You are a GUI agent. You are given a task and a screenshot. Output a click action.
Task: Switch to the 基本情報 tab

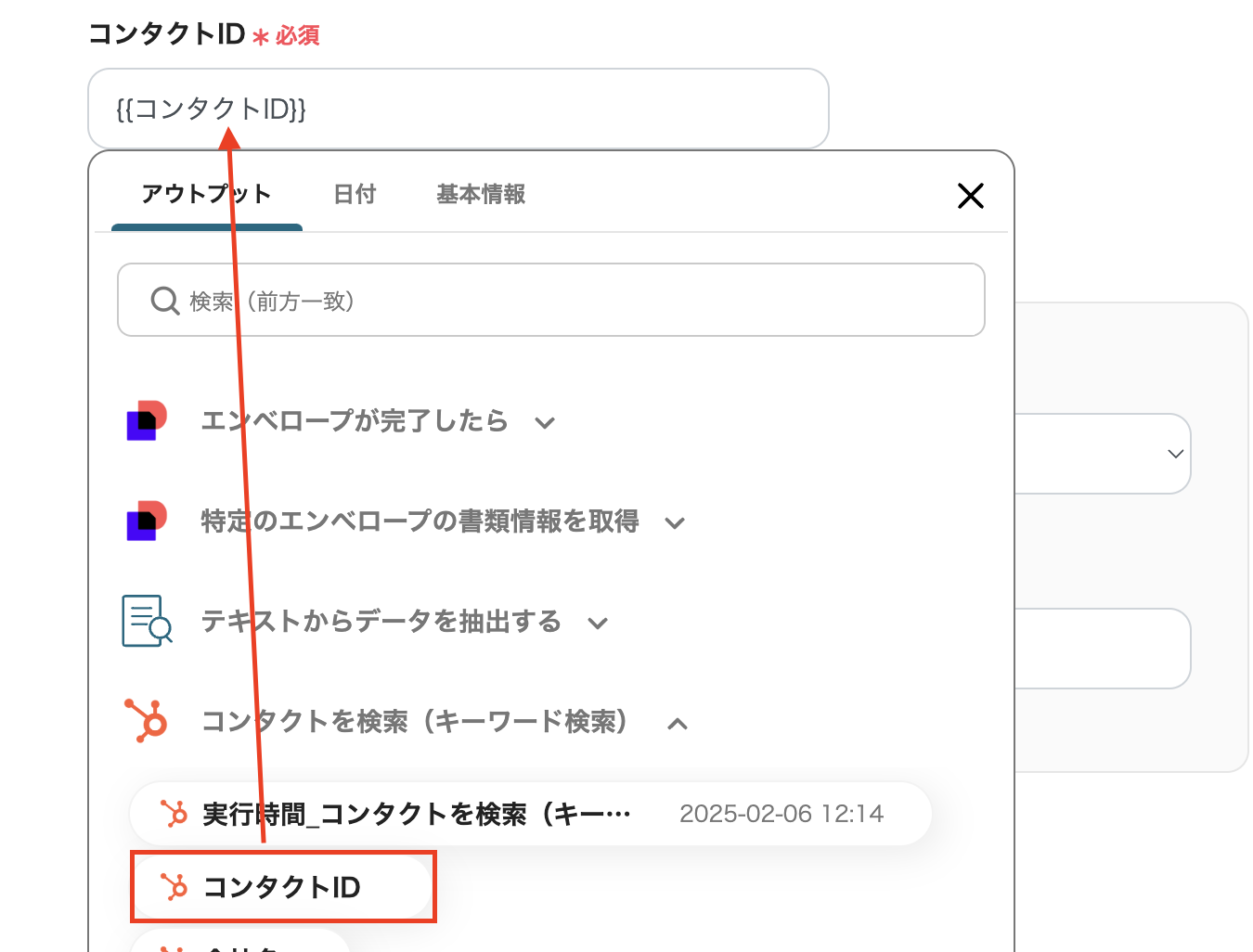click(481, 195)
